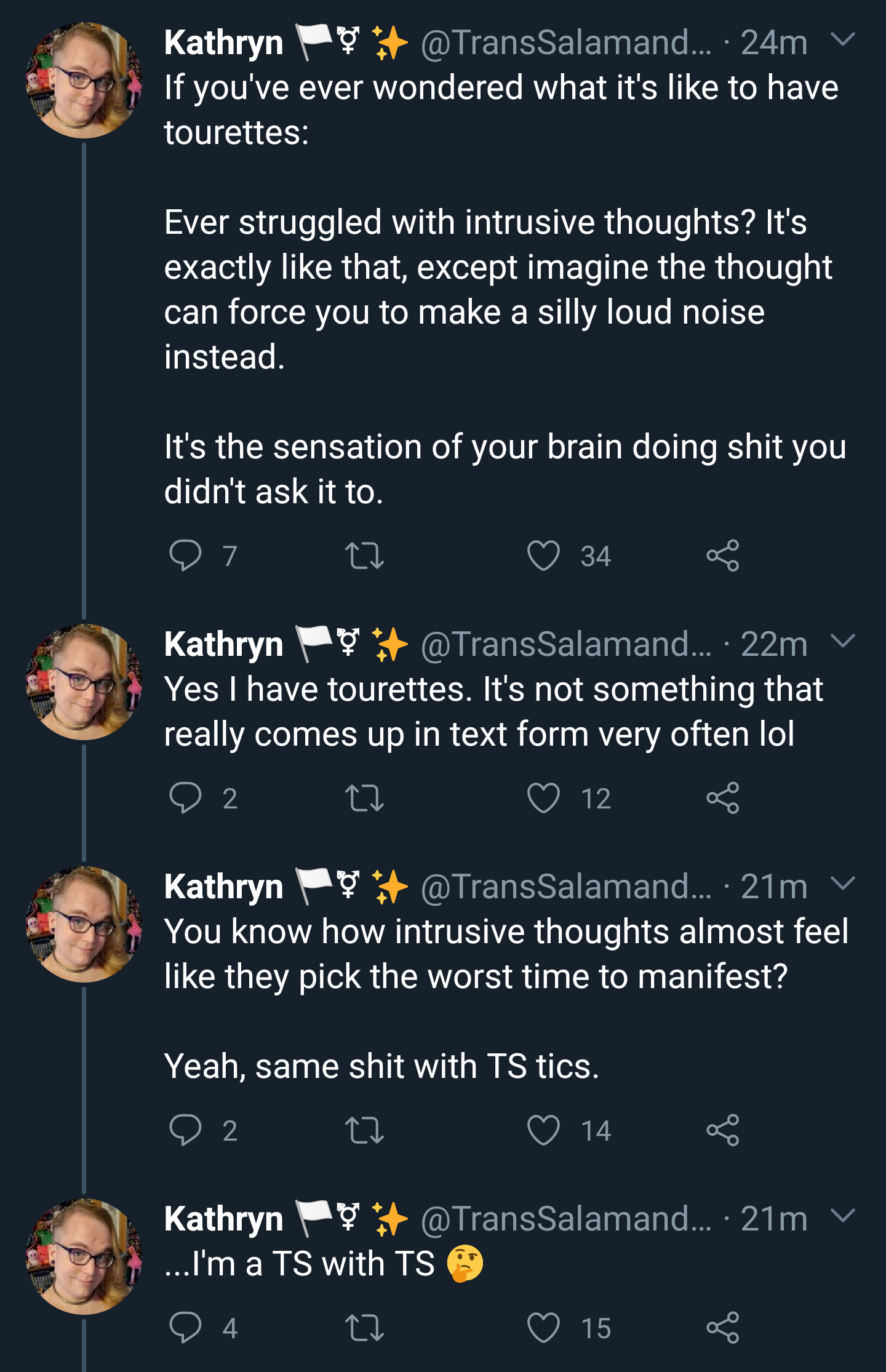Retweet the 'If you've ever wondered' tweet
886x1372 pixels.
click(365, 556)
